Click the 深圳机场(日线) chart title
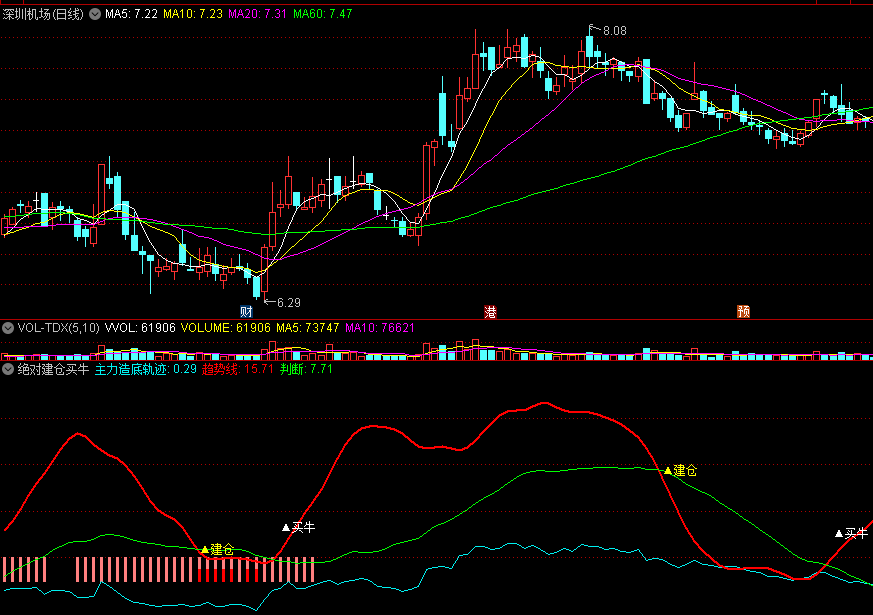The width and height of the screenshot is (873, 615). [x=43, y=14]
